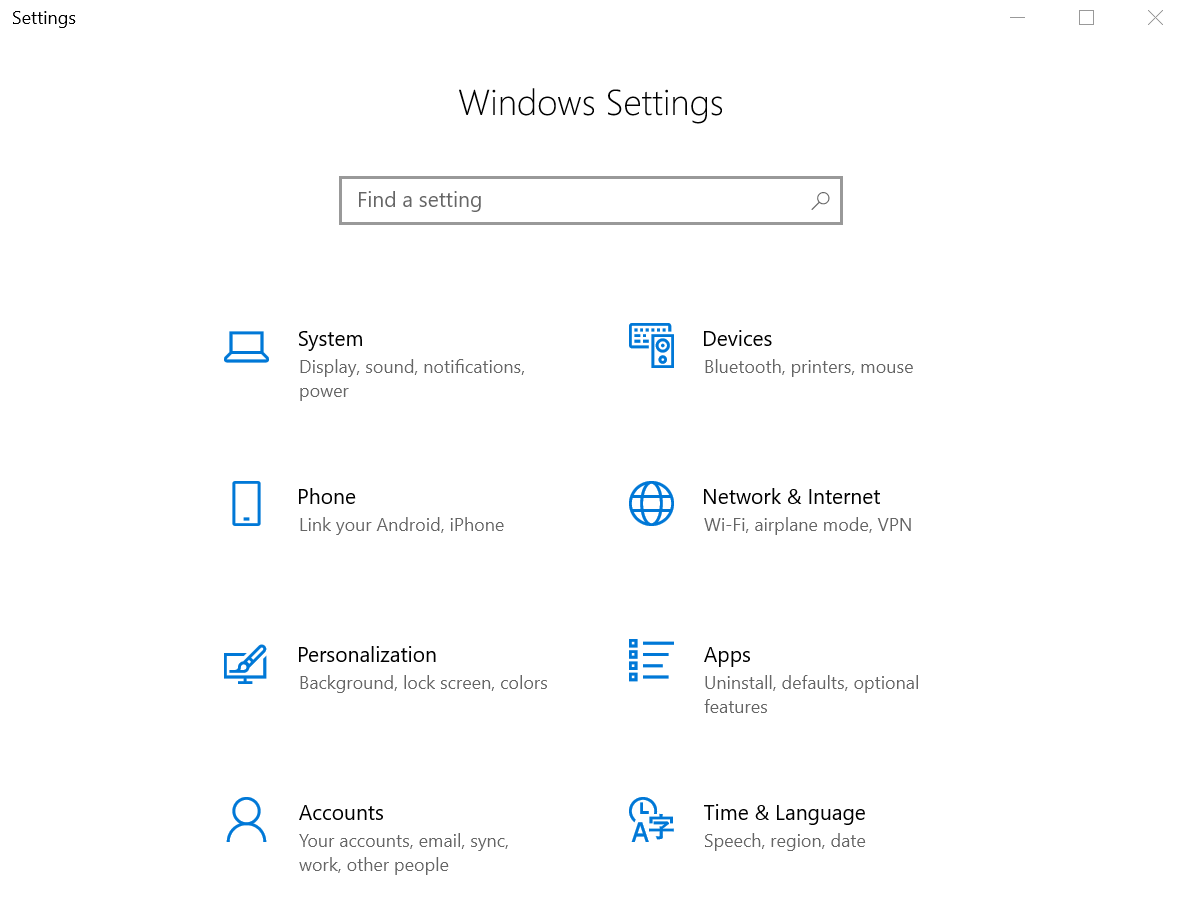Screen dimensions: 1179x912
Task: Click the Apps list icon
Action: tap(651, 661)
